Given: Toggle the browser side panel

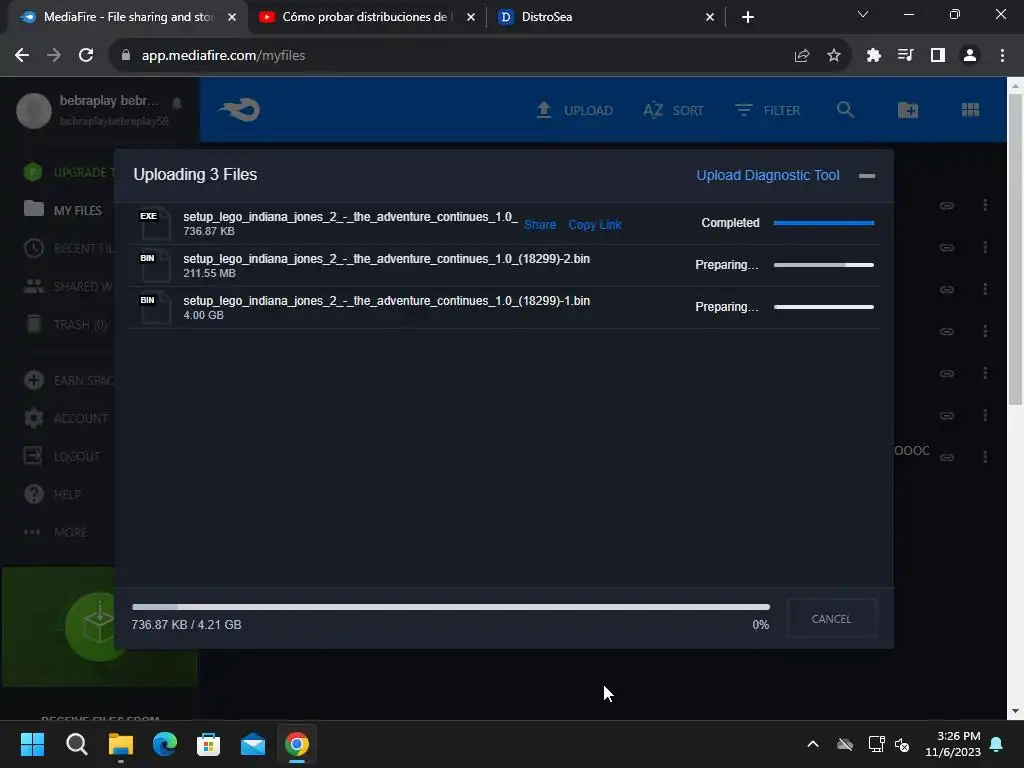Looking at the screenshot, I should coord(938,56).
